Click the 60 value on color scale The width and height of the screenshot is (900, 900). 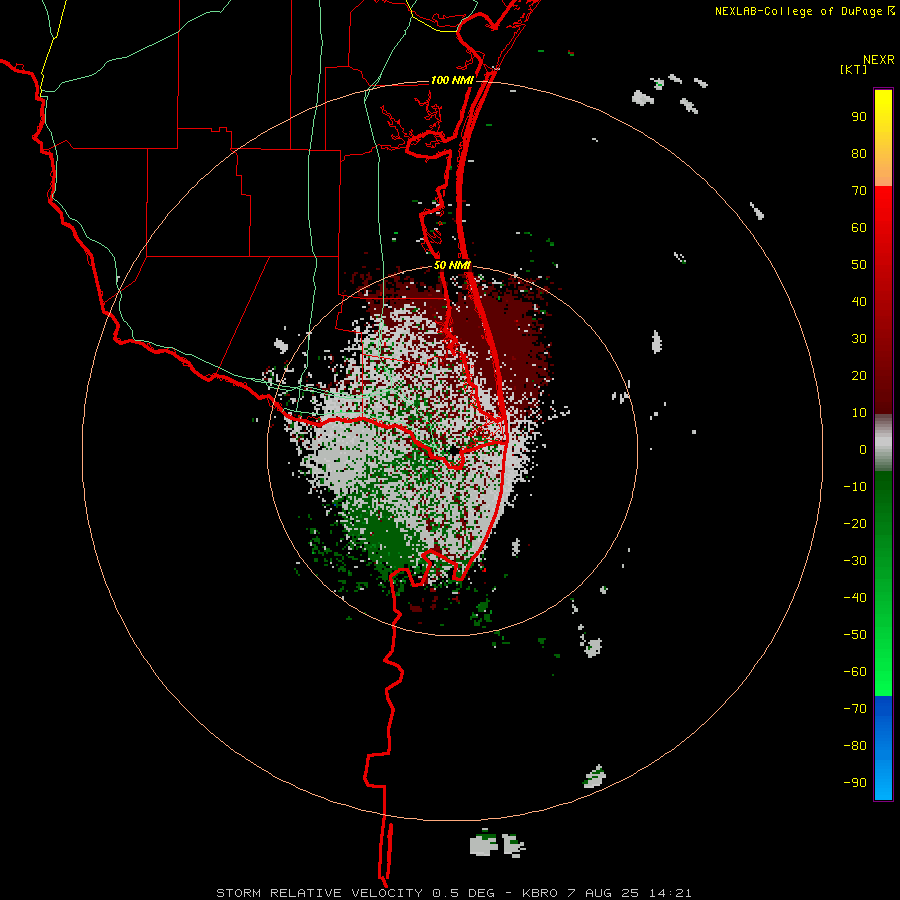[x=859, y=228]
